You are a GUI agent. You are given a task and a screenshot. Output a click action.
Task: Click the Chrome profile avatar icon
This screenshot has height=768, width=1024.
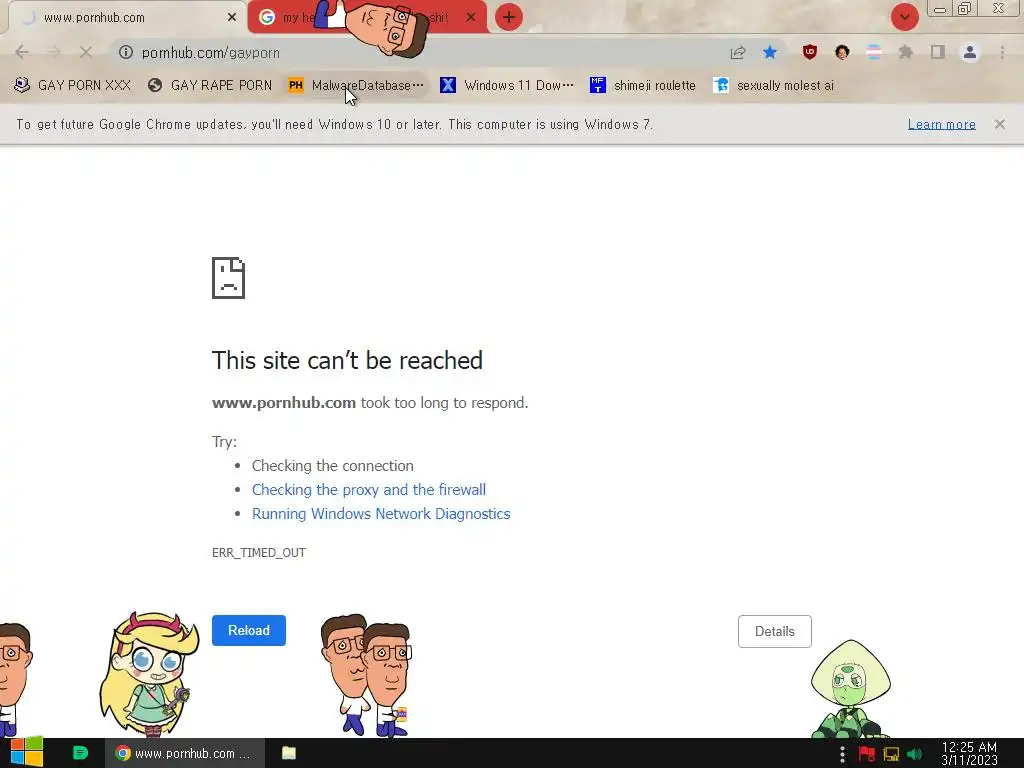[x=970, y=52]
